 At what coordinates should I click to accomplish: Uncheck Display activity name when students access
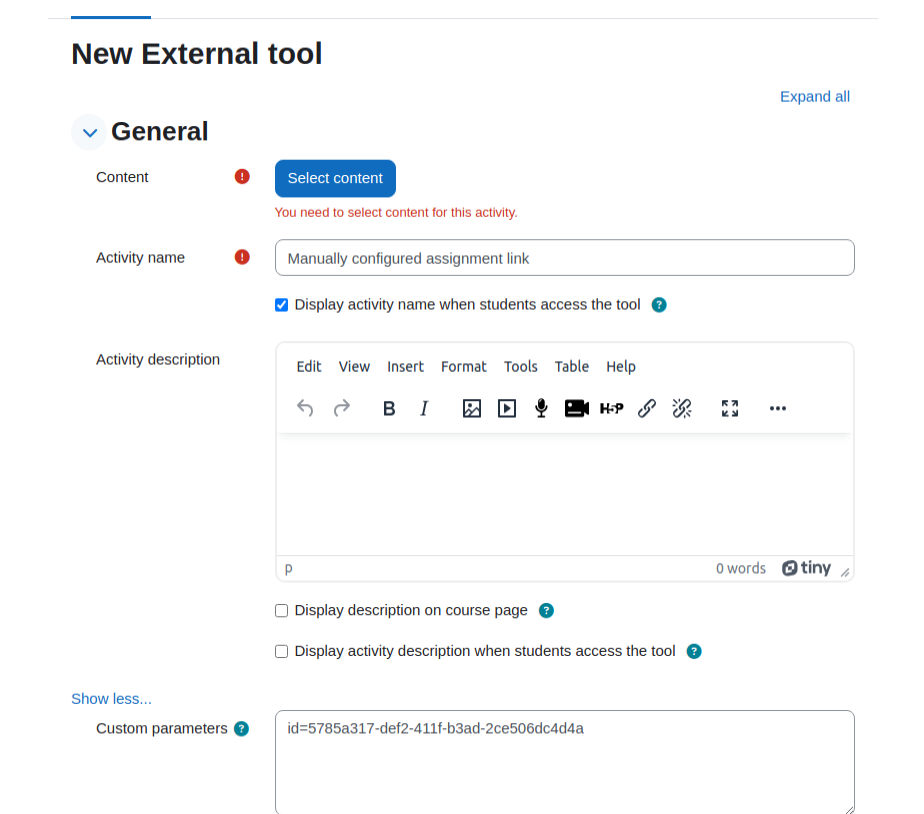(x=282, y=305)
